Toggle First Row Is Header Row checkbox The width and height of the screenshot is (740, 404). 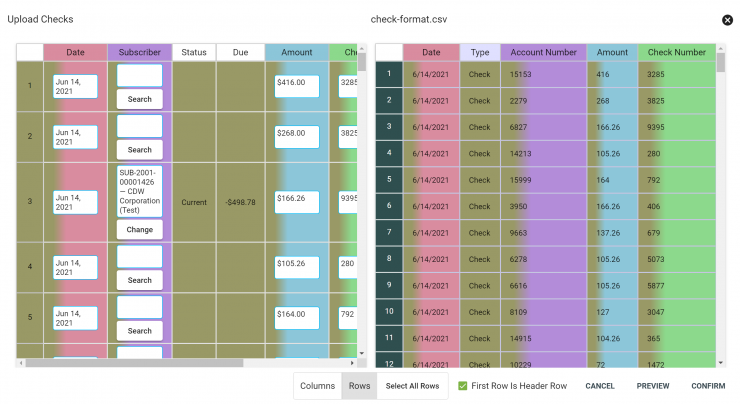[x=462, y=386]
